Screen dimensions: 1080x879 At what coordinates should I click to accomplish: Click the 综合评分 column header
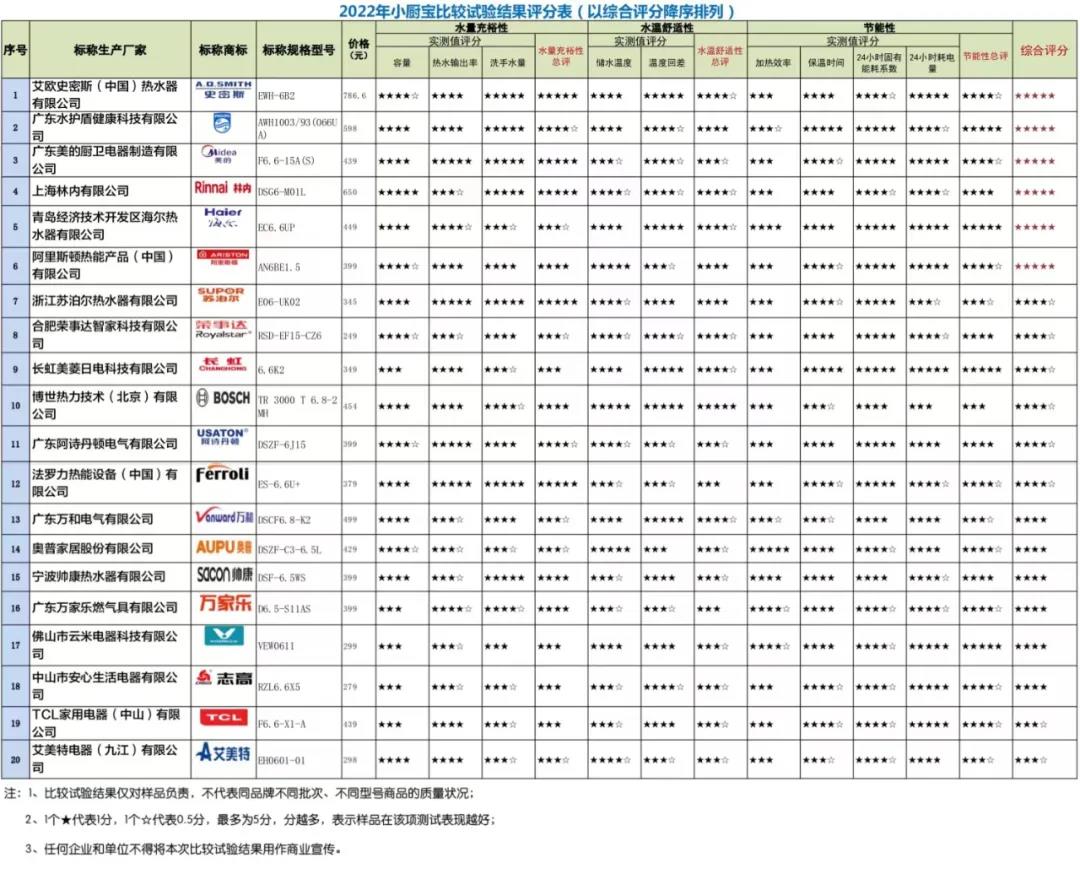click(1044, 50)
